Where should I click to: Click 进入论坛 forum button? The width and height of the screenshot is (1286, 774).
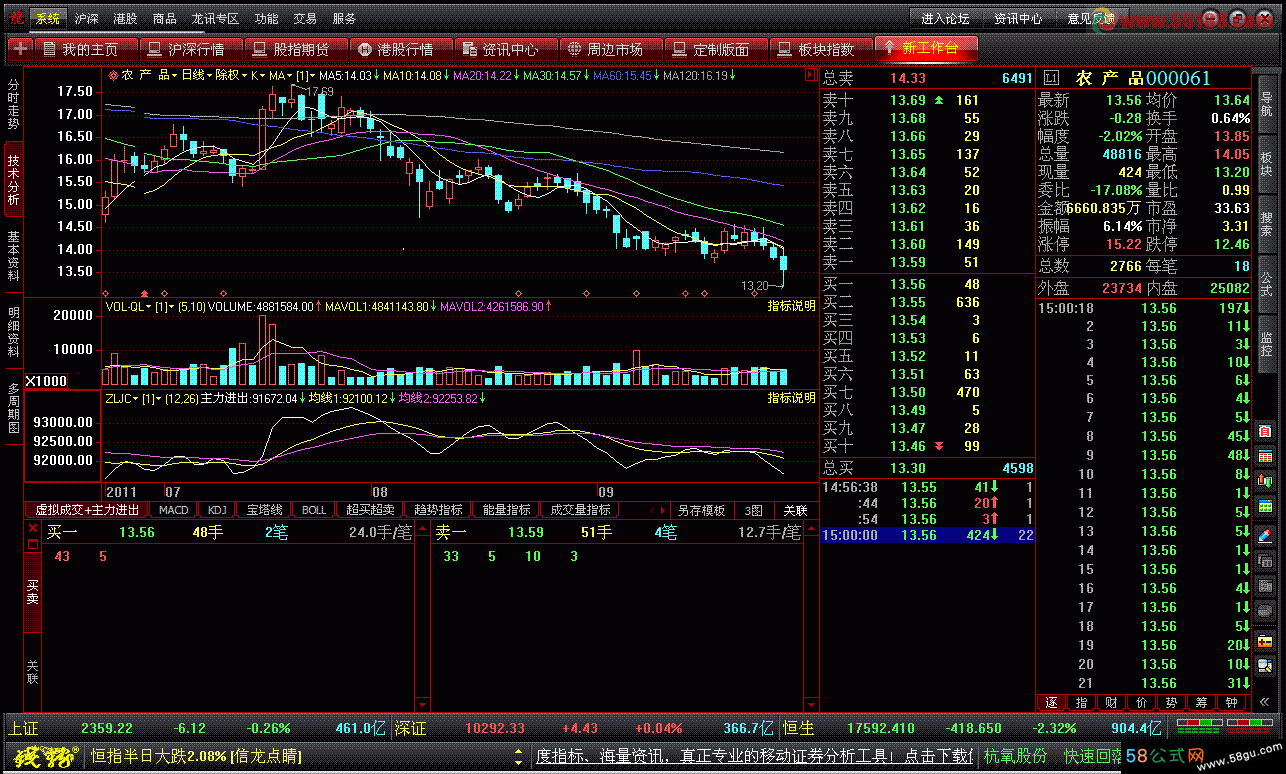[x=945, y=18]
